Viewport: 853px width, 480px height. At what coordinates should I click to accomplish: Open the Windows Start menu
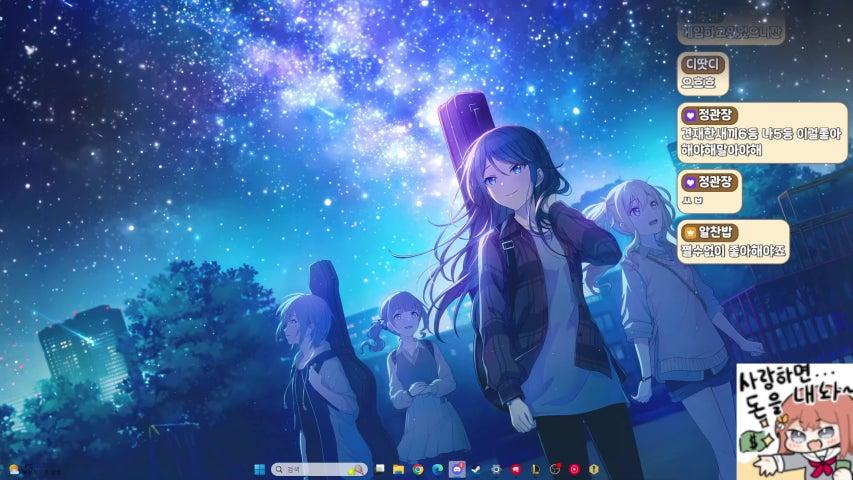259,469
